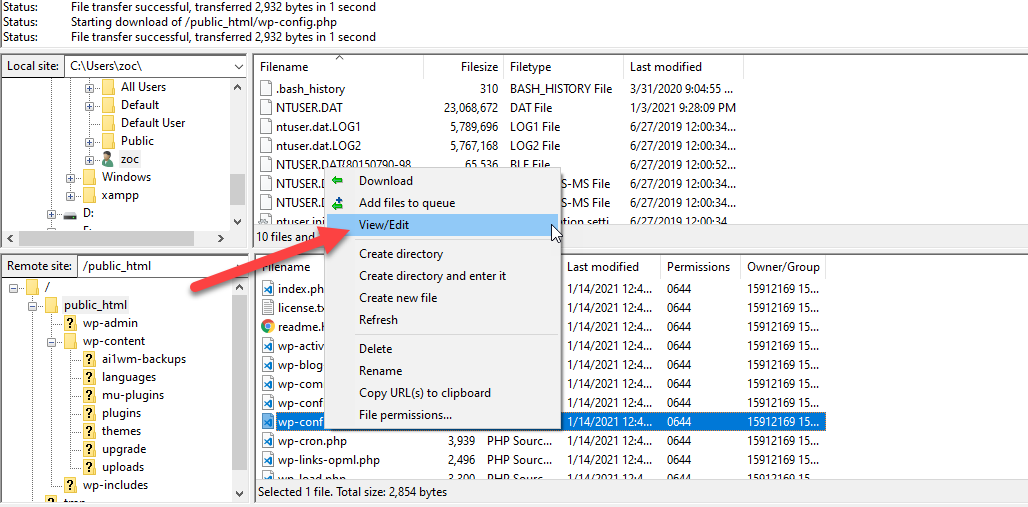1028x507 pixels.
Task: Select the wp-includes folder icon
Action: pyautogui.click(x=70, y=485)
